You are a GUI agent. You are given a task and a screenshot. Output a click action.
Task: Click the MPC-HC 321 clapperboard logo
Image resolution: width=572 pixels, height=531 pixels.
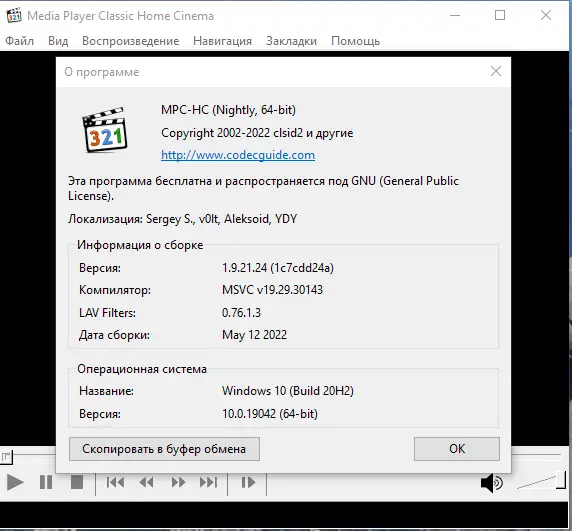[x=104, y=130]
